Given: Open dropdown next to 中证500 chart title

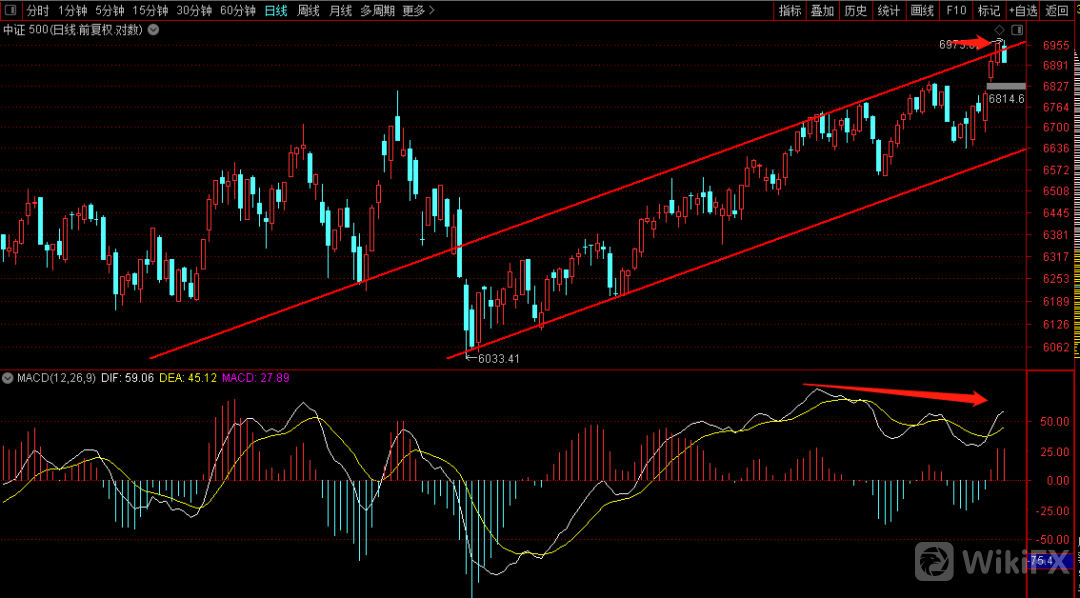Looking at the screenshot, I should (x=153, y=30).
